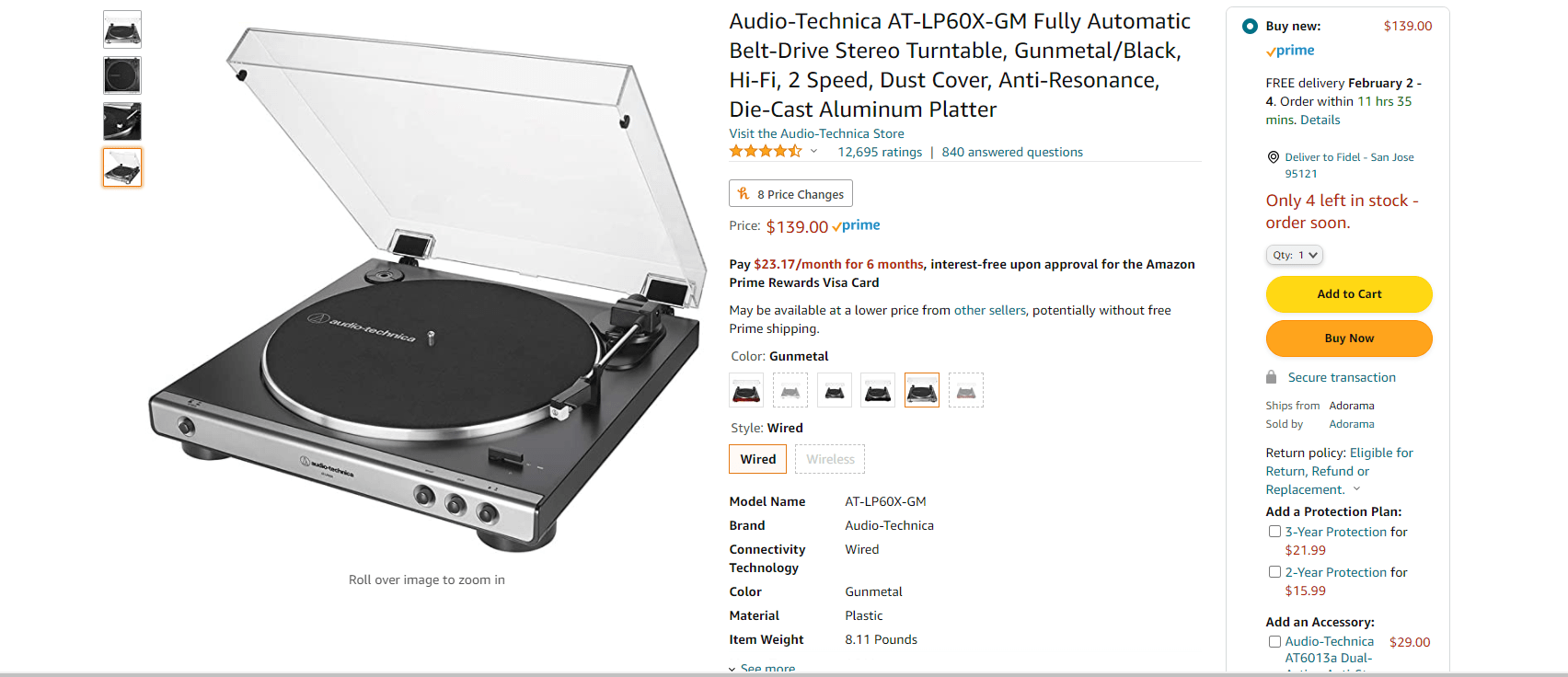
Task: Click the star rating stars
Action: click(x=764, y=151)
